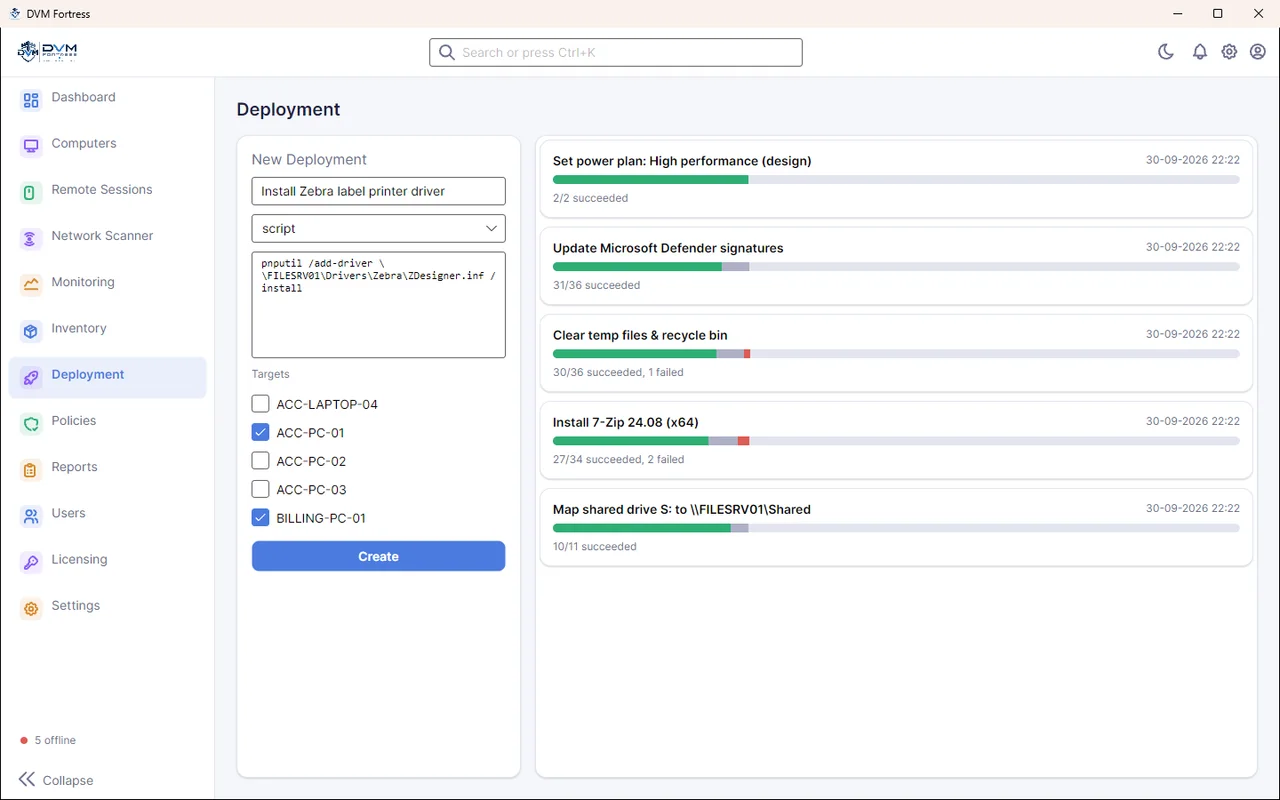Collapse the sidebar navigation
Image resolution: width=1280 pixels, height=800 pixels.
pyautogui.click(x=56, y=780)
